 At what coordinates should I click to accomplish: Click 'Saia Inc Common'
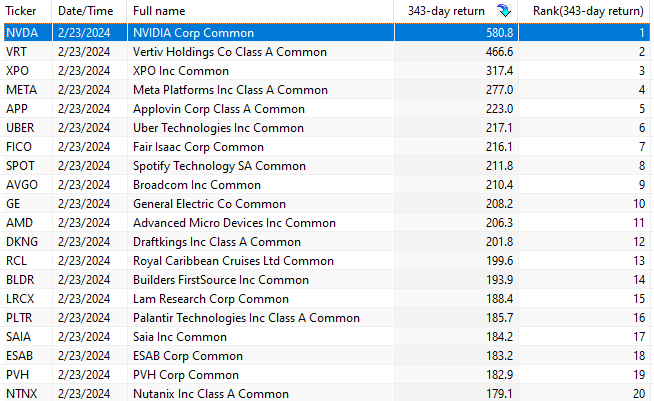pos(180,337)
